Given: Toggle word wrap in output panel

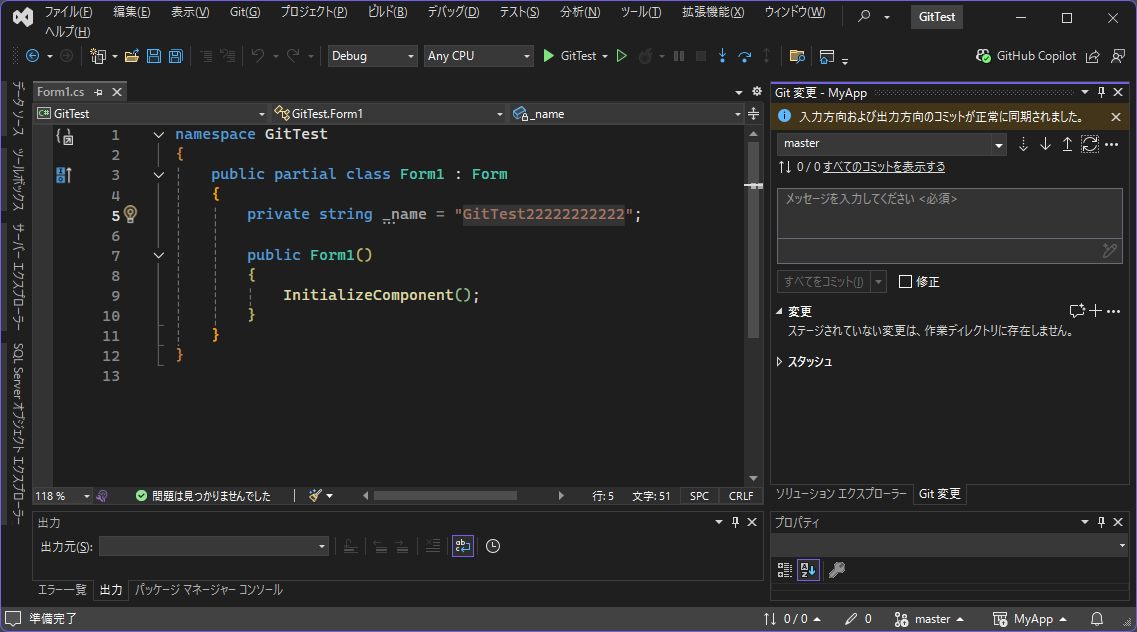Looking at the screenshot, I should coord(462,546).
